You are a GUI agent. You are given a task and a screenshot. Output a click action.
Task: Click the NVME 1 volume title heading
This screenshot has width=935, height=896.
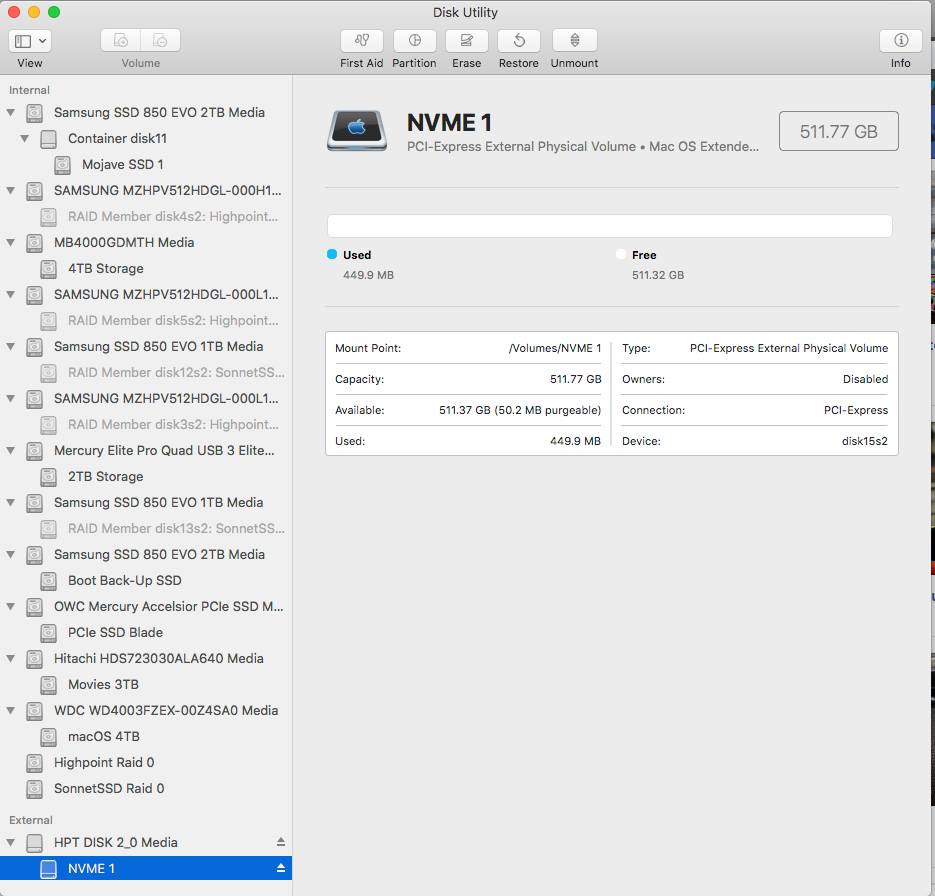point(449,123)
